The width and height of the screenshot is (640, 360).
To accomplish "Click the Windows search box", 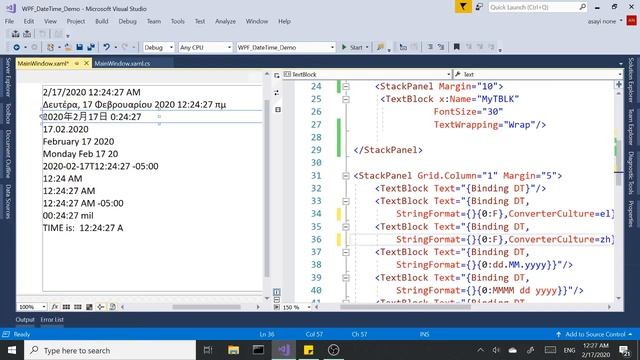I will 110,350.
